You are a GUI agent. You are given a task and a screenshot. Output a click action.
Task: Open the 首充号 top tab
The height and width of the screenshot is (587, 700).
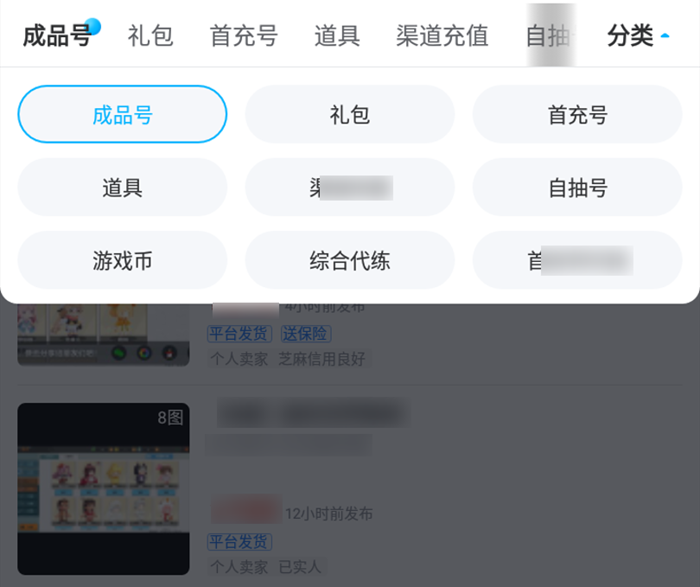pos(244,36)
